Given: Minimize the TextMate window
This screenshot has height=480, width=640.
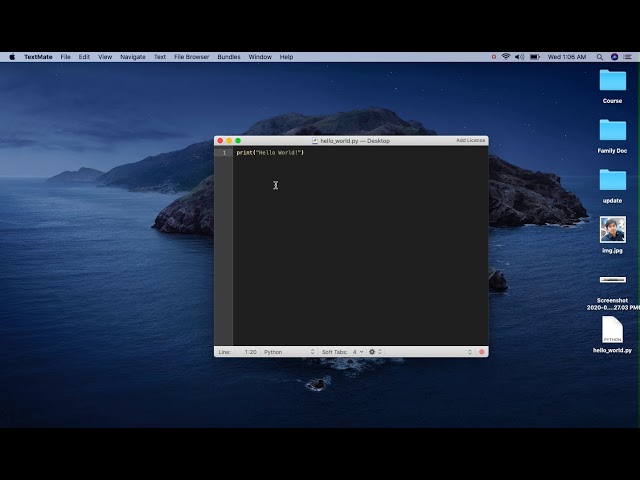Looking at the screenshot, I should 229,141.
